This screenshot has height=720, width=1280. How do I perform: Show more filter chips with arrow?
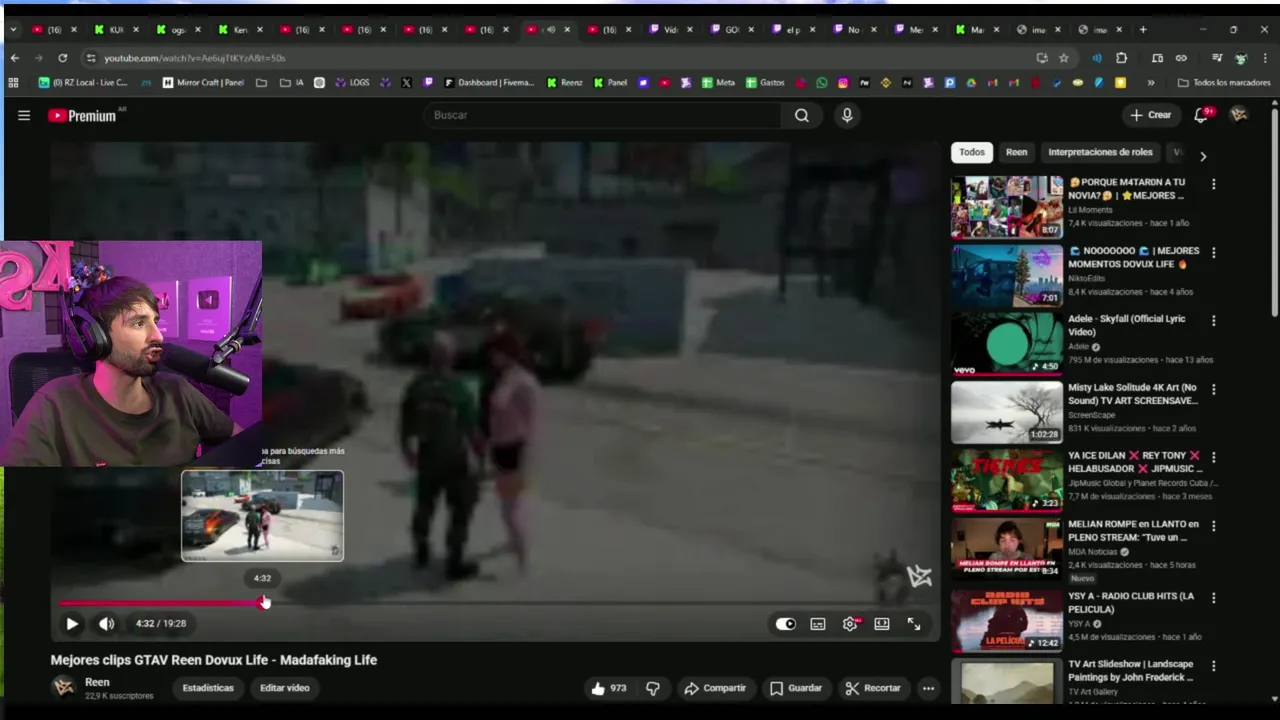[x=1203, y=156]
